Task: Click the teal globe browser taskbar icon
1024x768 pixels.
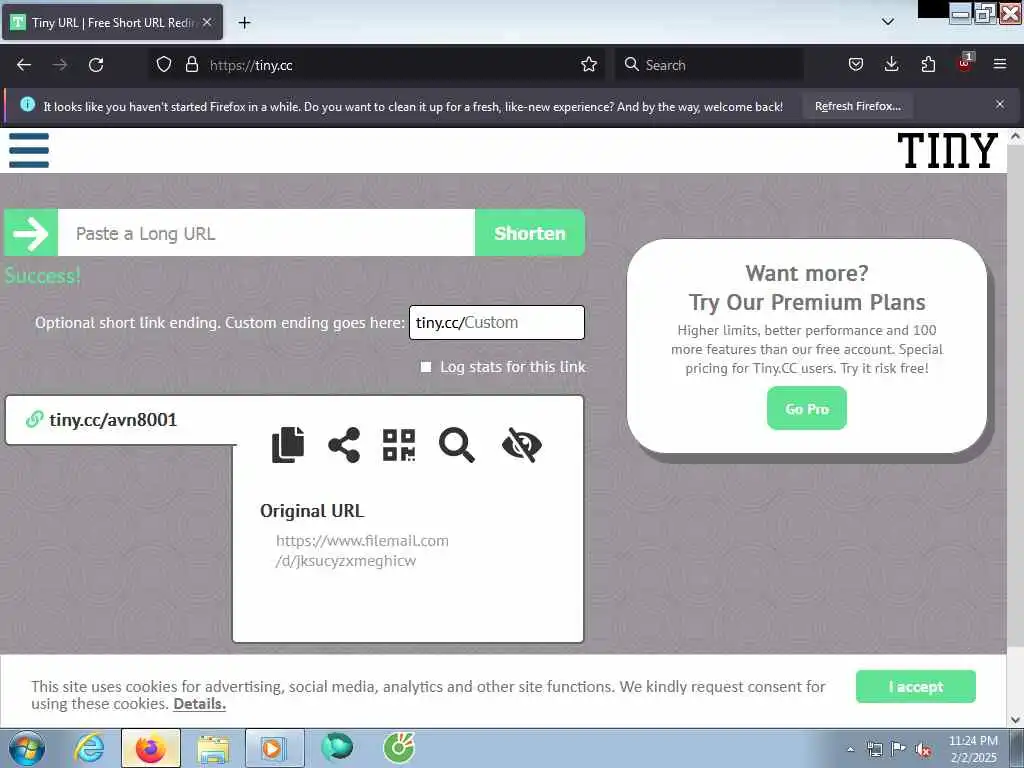Action: coord(337,748)
